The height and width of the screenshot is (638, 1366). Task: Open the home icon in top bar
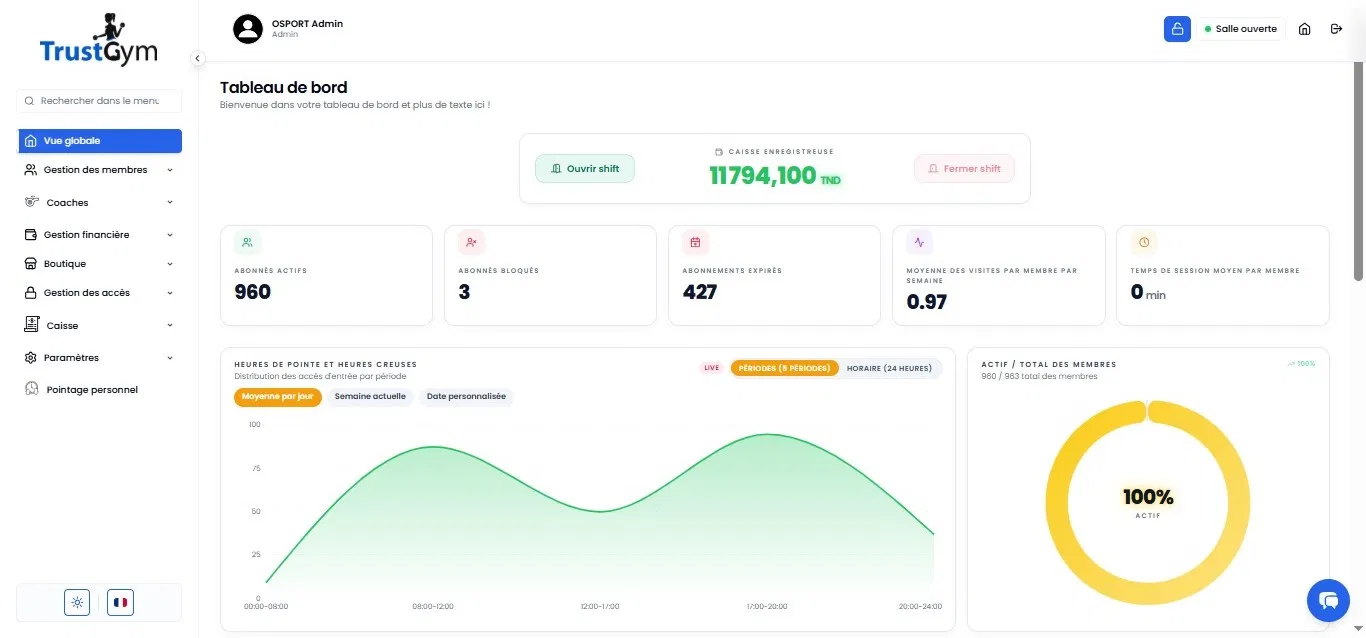click(x=1304, y=29)
